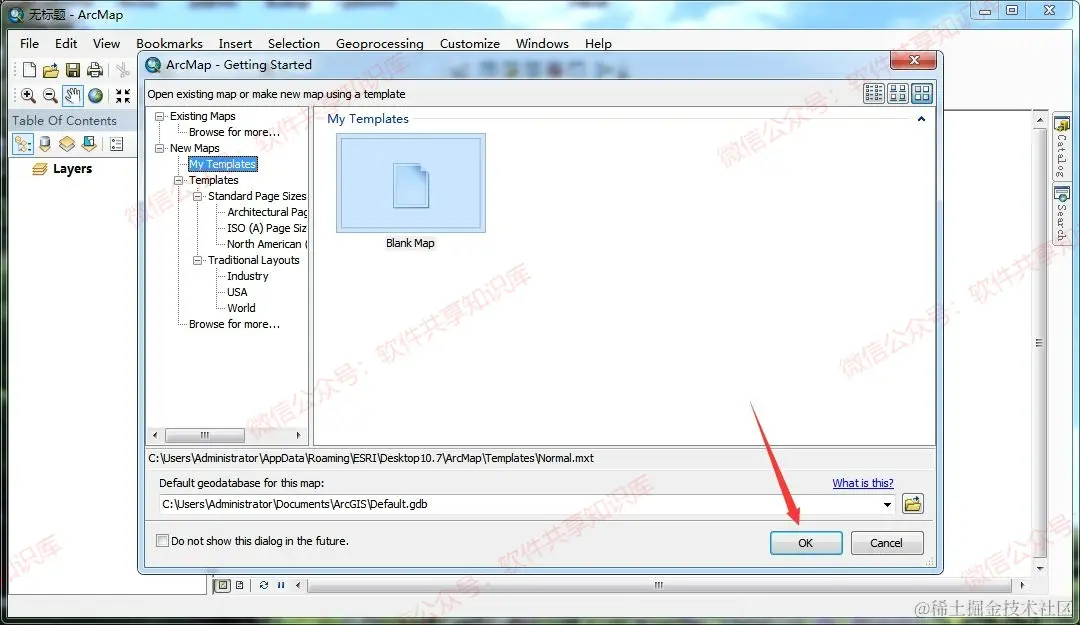Open the View menu

coord(107,43)
